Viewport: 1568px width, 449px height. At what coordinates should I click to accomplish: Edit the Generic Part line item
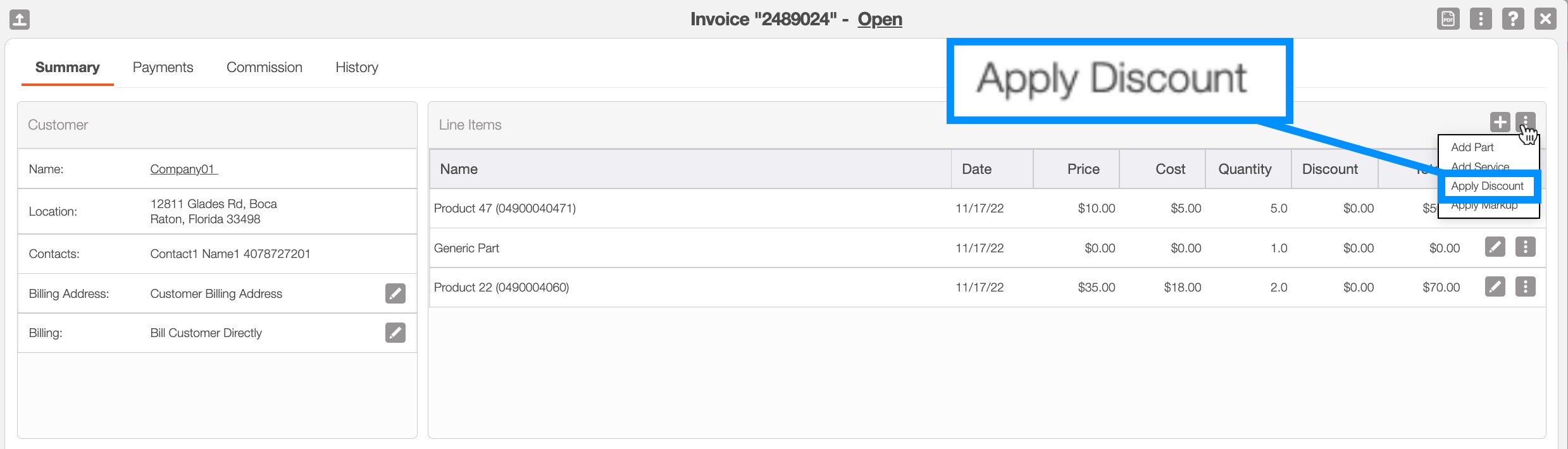pyautogui.click(x=1495, y=247)
